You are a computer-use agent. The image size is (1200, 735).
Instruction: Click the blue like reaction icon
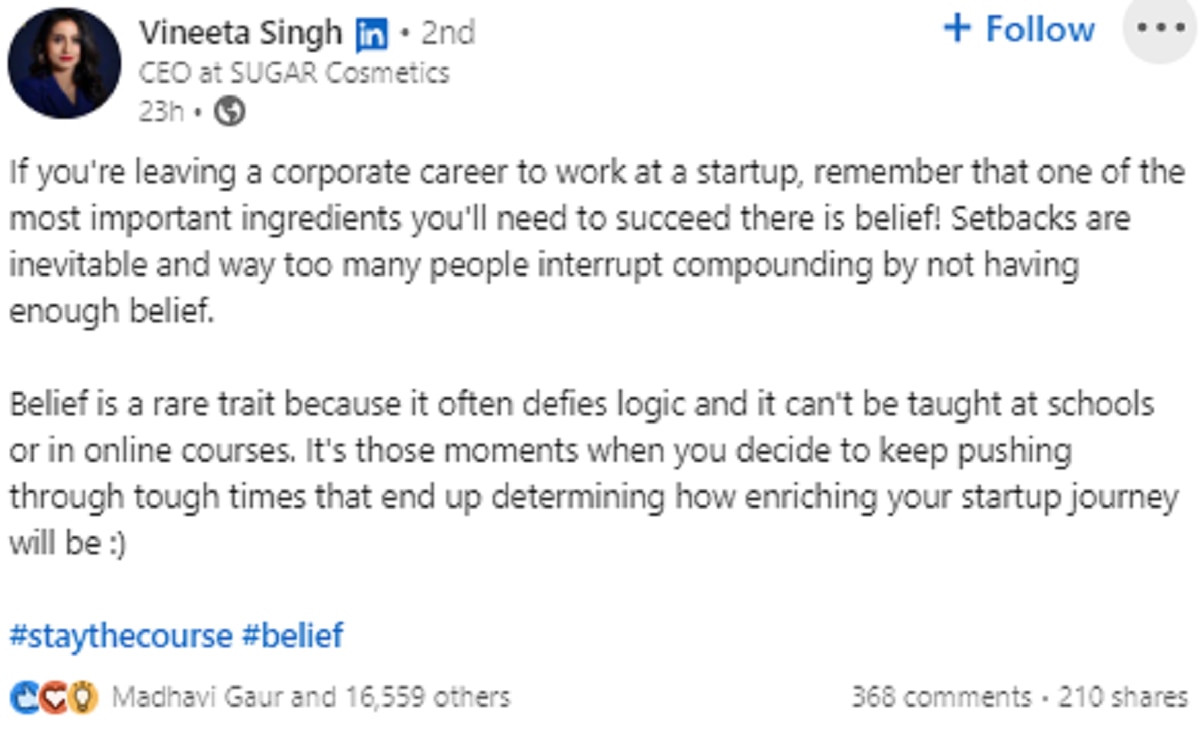pyautogui.click(x=24, y=697)
